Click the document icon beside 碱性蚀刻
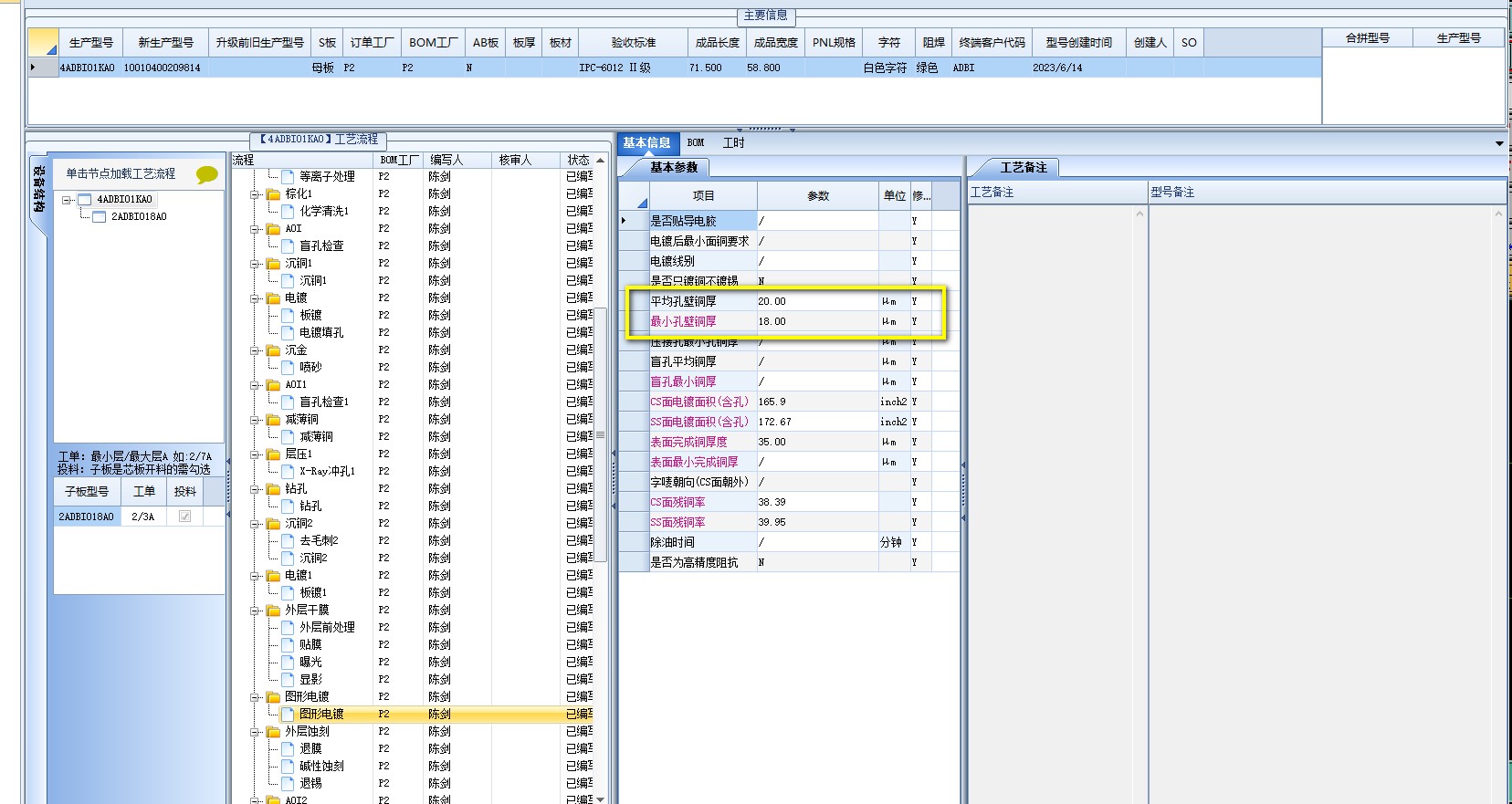 coord(288,767)
